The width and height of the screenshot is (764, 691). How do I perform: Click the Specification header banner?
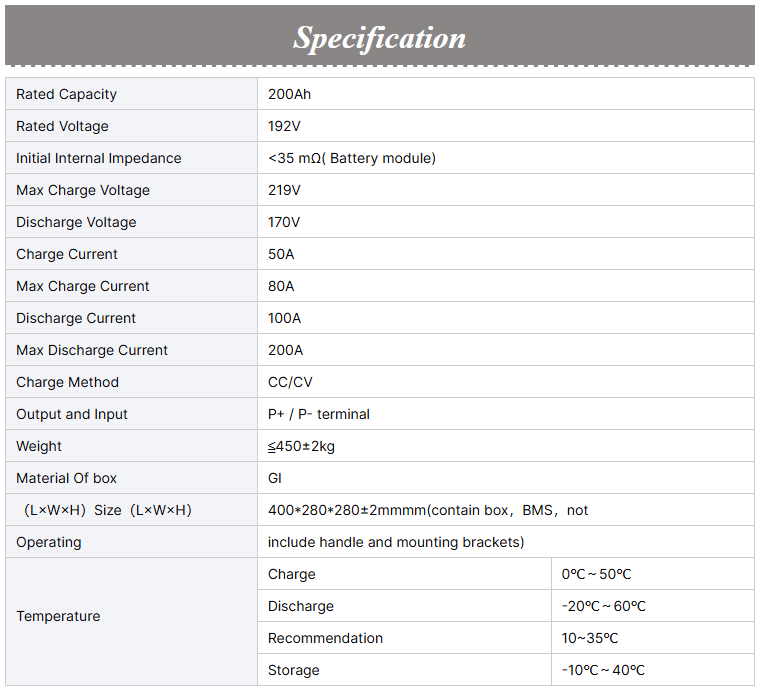(x=380, y=37)
